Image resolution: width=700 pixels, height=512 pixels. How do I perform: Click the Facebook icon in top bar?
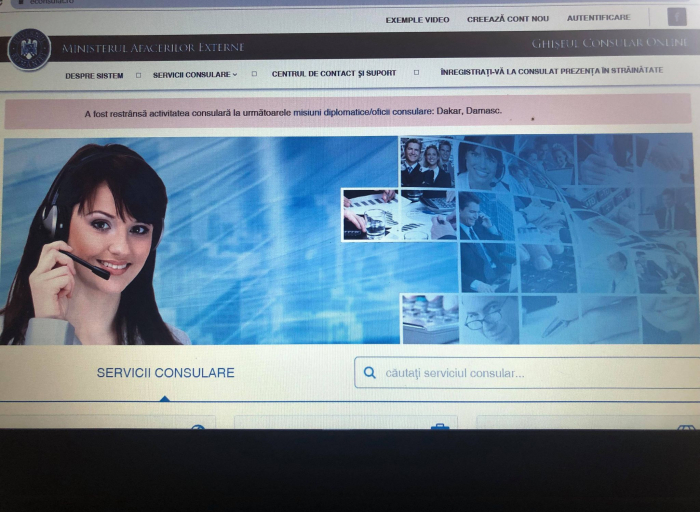coord(677,17)
